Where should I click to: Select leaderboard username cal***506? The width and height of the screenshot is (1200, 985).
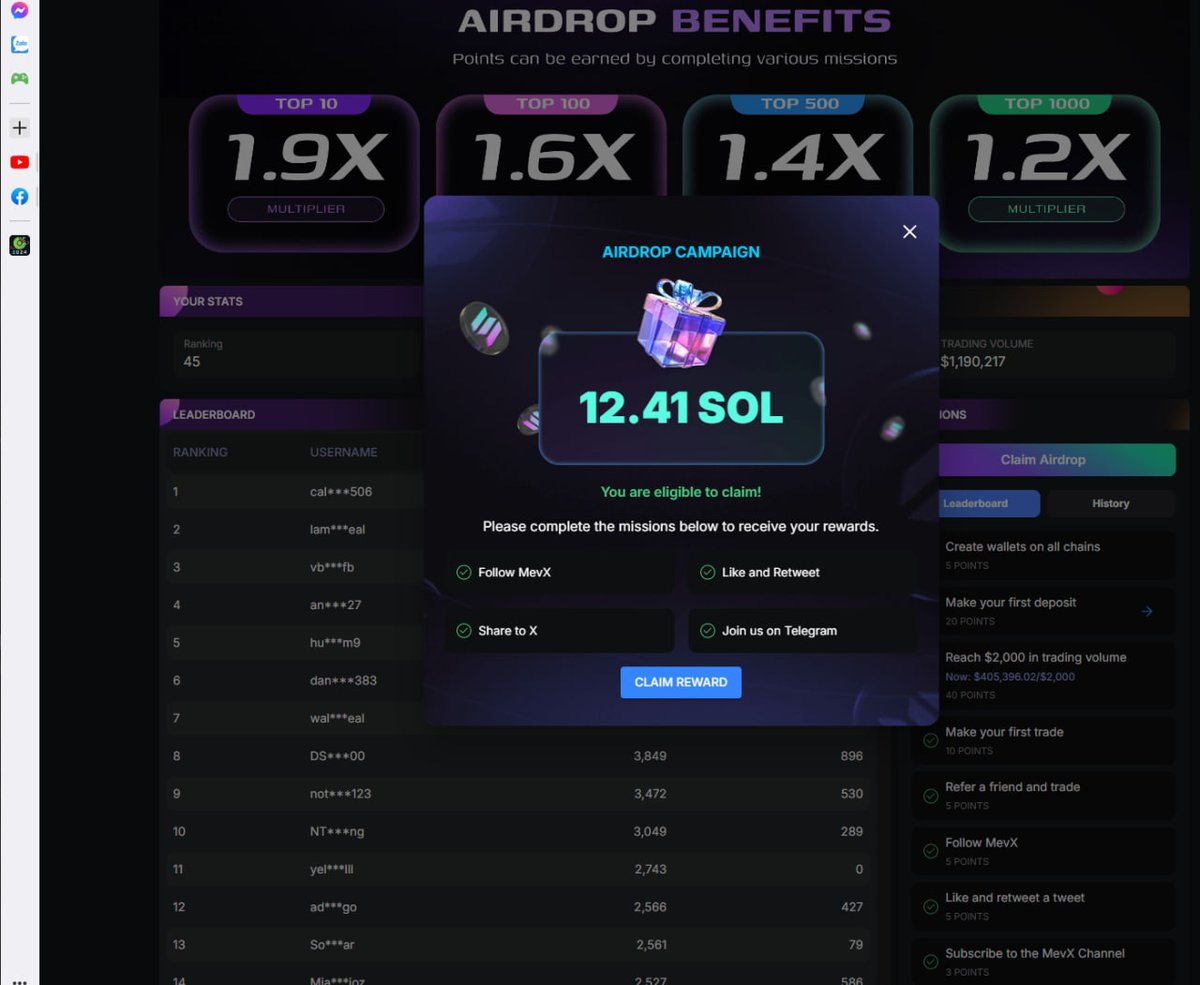pyautogui.click(x=341, y=492)
